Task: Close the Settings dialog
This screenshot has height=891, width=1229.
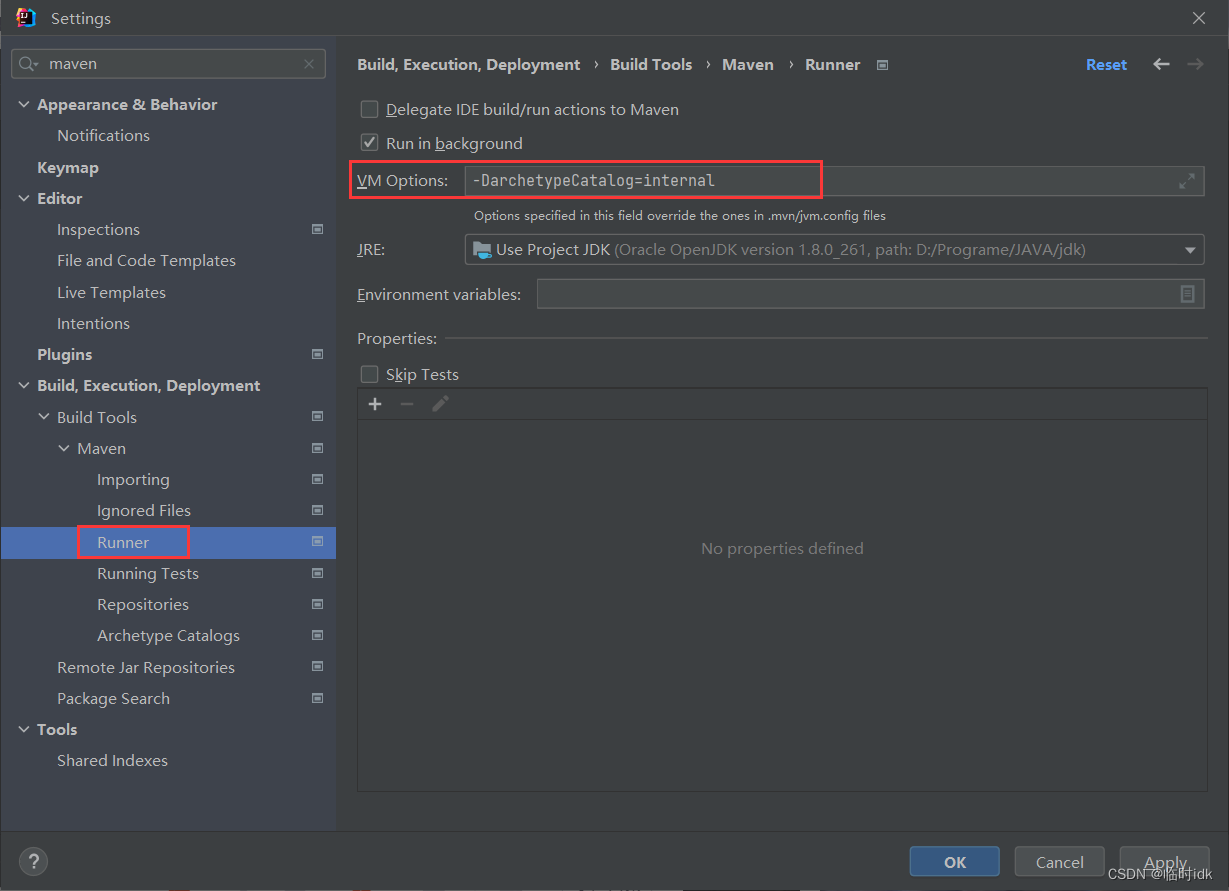Action: point(1199,18)
